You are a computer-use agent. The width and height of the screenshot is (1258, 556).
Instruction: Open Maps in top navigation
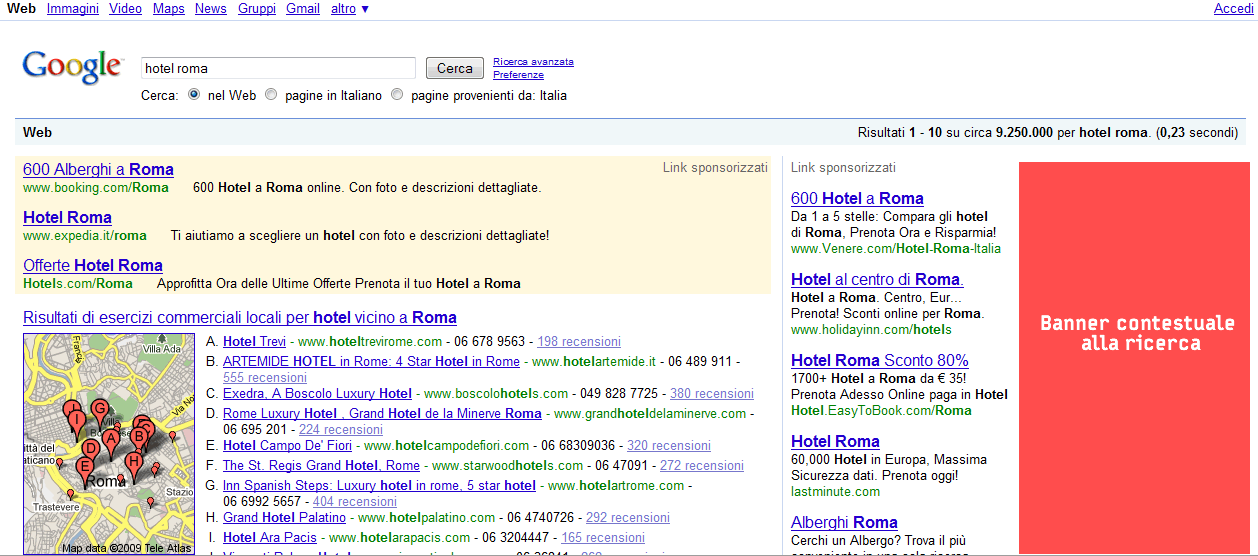(169, 9)
